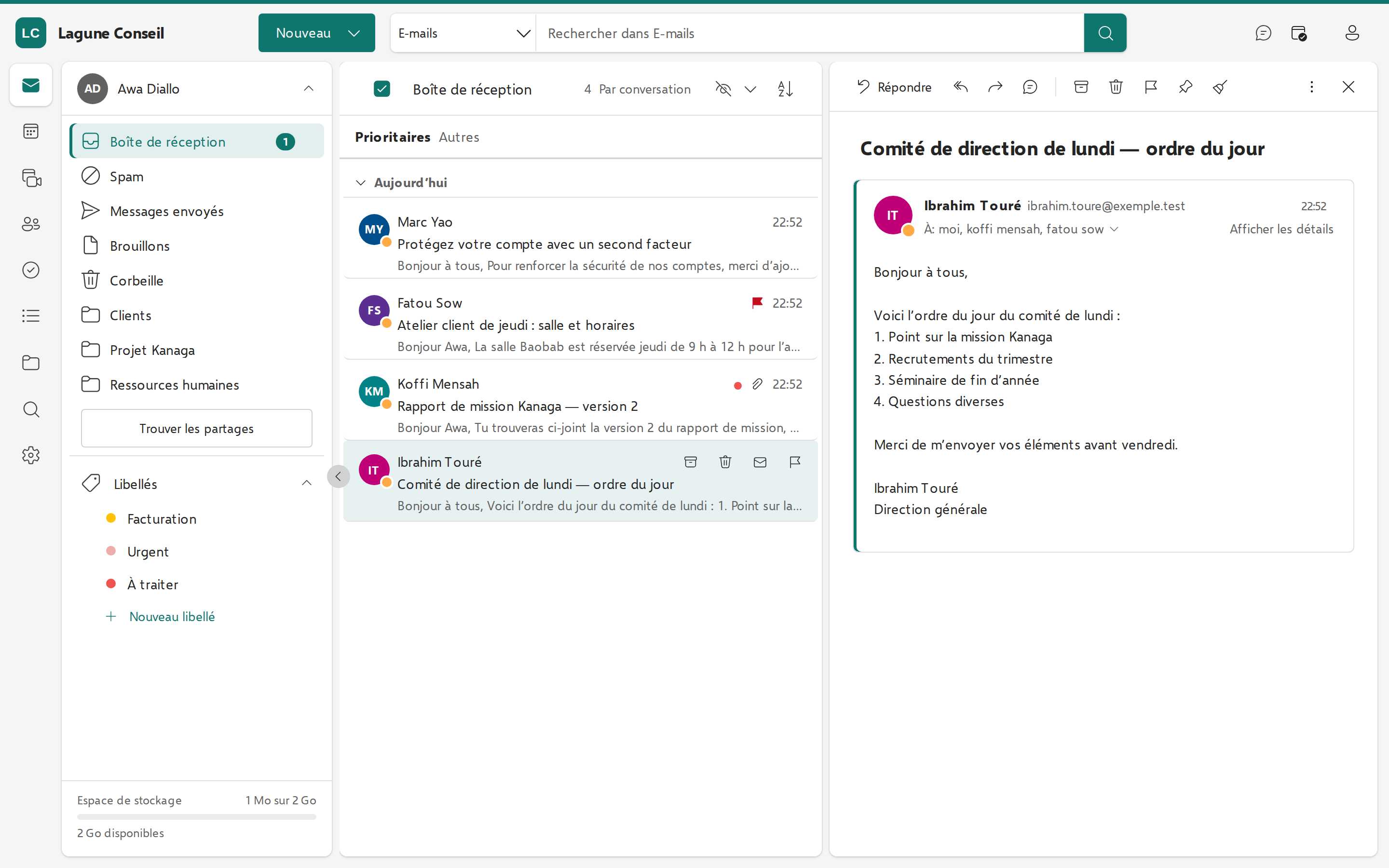Click the Lagune Conseil logo
The height and width of the screenshot is (868, 1389).
[31, 33]
